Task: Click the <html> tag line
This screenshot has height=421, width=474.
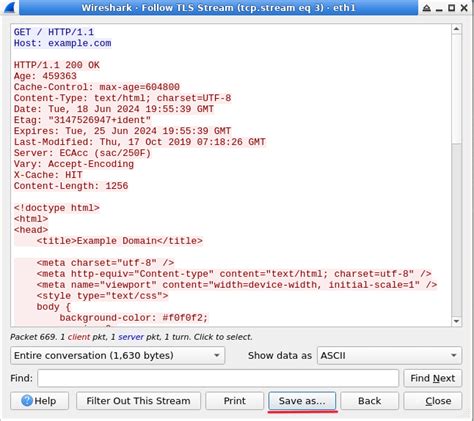Action: pyautogui.click(x=31, y=219)
